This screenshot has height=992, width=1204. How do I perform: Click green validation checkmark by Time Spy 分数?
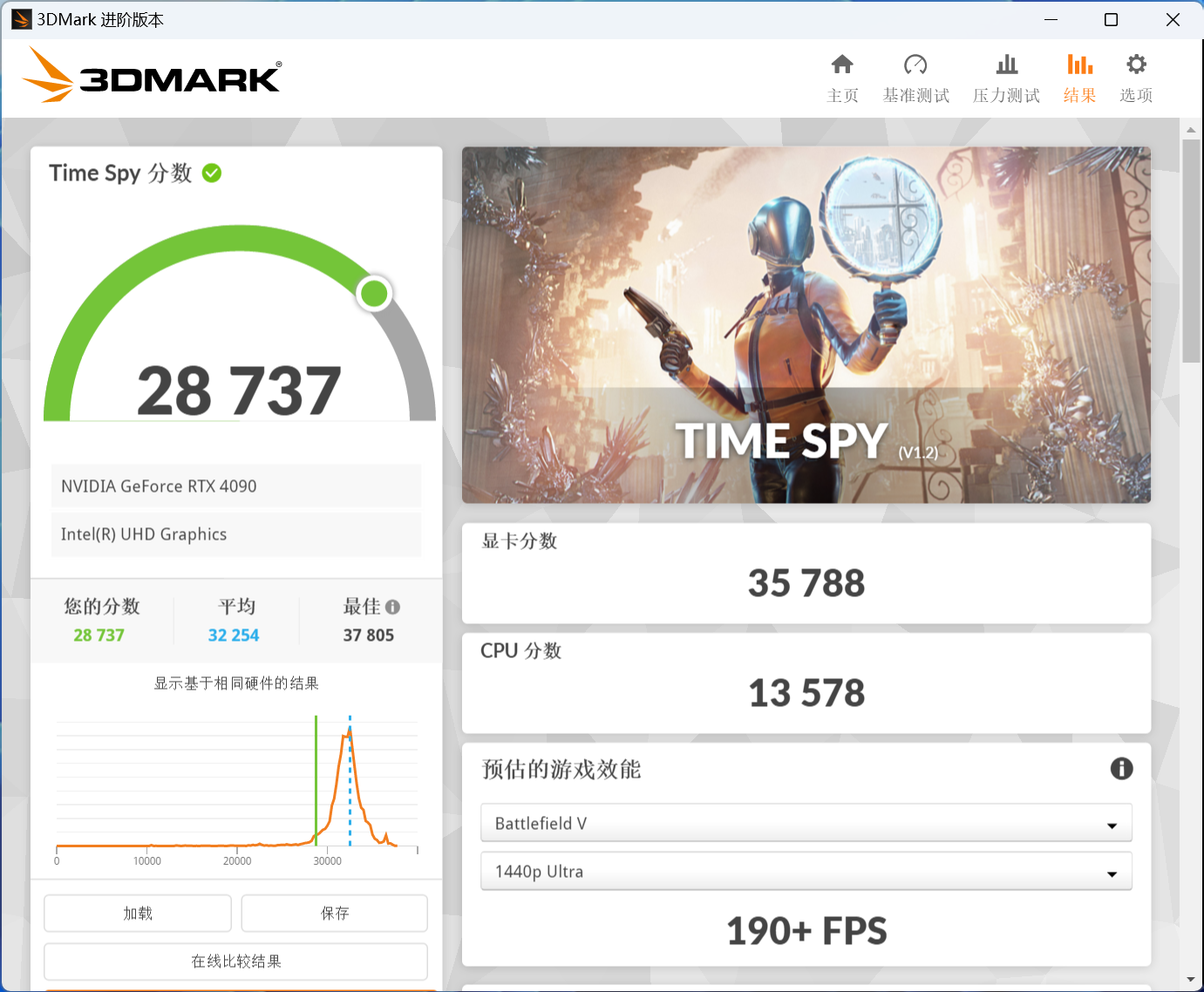(x=212, y=173)
